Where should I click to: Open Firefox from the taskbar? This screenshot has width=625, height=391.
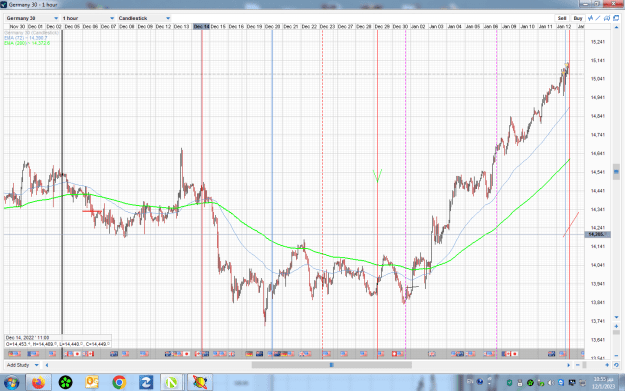click(x=39, y=383)
